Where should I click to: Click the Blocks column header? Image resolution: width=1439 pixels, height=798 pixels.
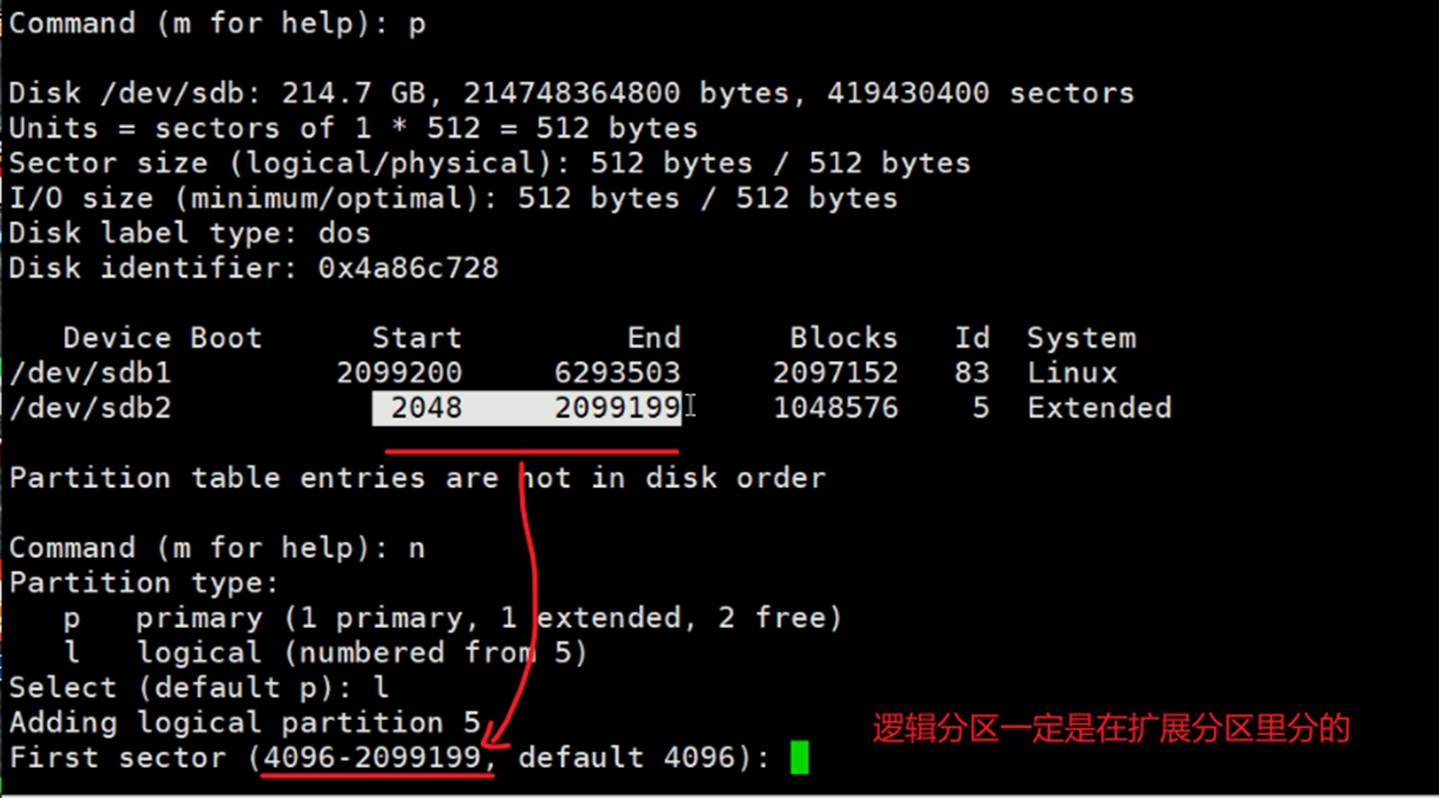click(843, 338)
